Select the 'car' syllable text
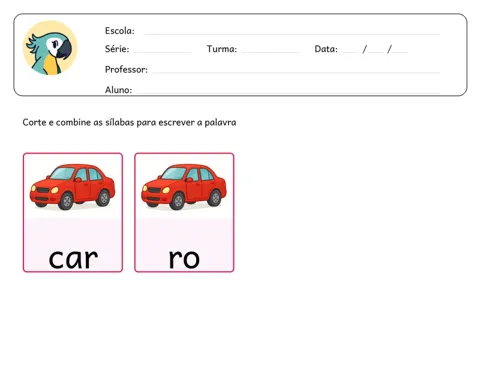The width and height of the screenshot is (480, 384). point(73,259)
